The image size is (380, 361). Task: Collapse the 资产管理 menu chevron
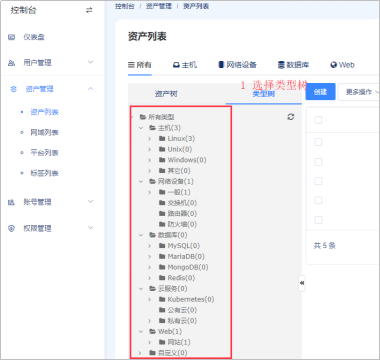[x=90, y=89]
